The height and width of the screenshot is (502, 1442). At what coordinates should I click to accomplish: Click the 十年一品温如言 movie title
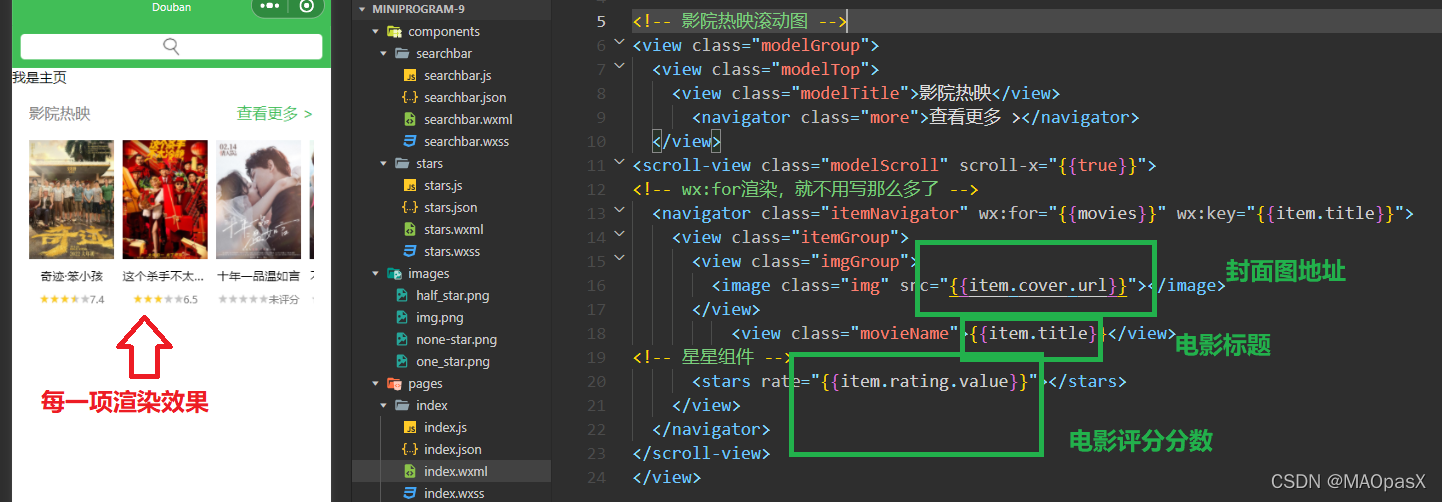click(258, 276)
